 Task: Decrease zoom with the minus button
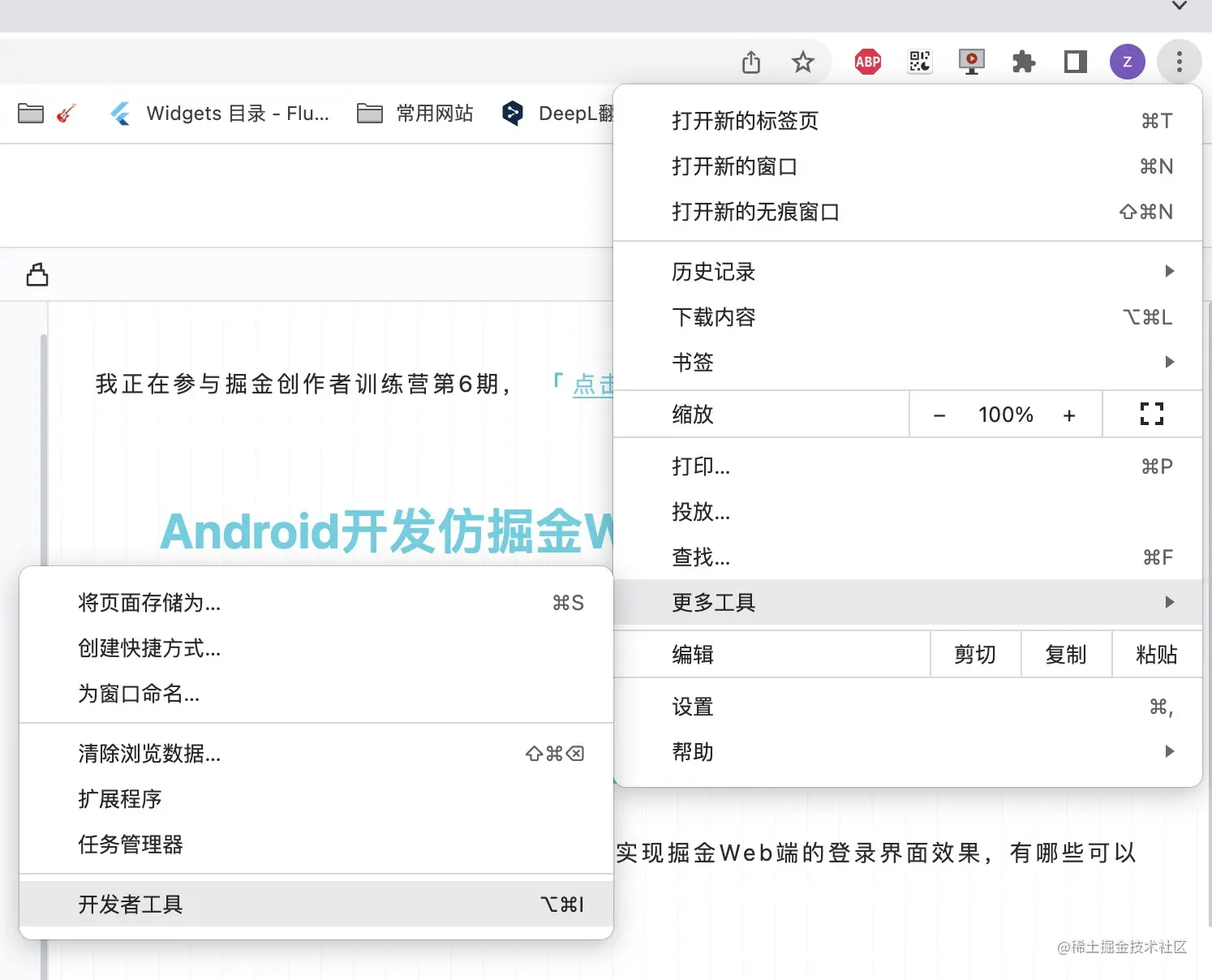(939, 415)
